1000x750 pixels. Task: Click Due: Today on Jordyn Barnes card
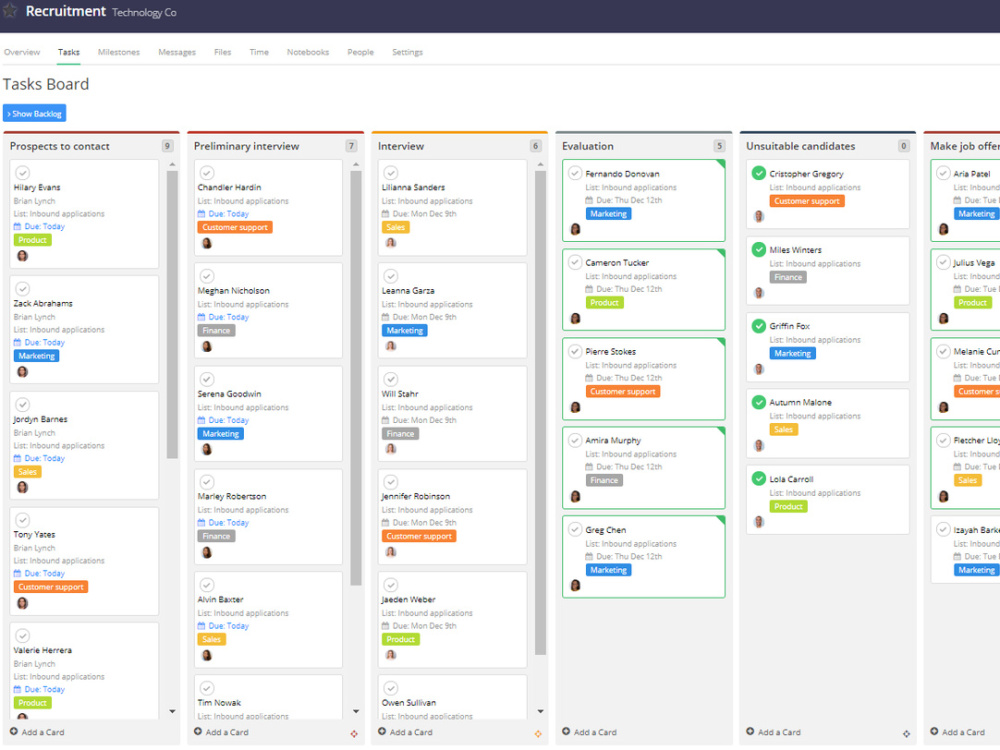[x=45, y=459]
